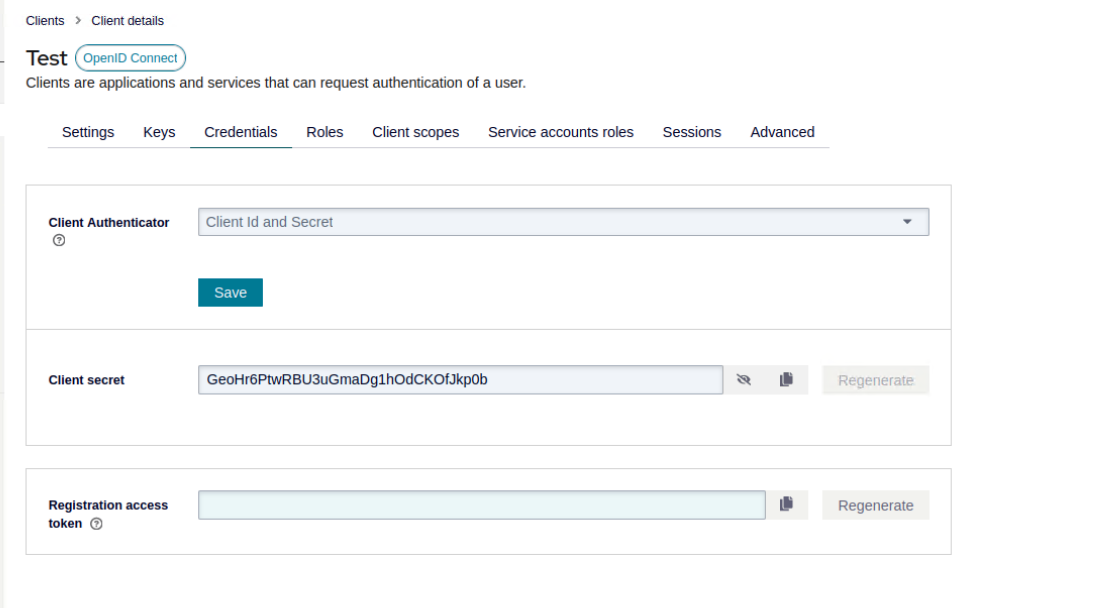This screenshot has height=608, width=1110.
Task: Open the Keys tab
Action: tap(159, 131)
